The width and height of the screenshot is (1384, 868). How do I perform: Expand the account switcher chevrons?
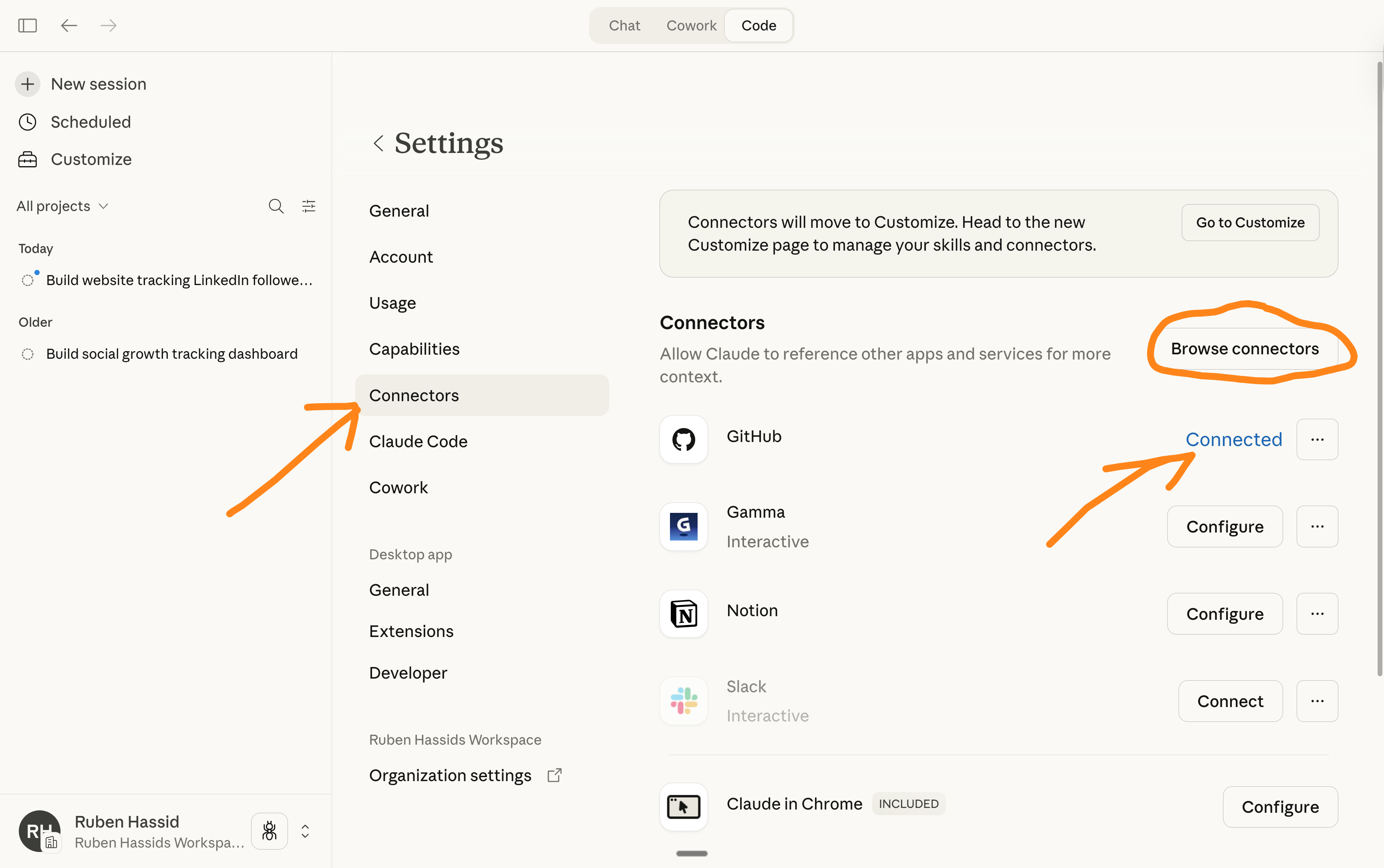click(306, 831)
